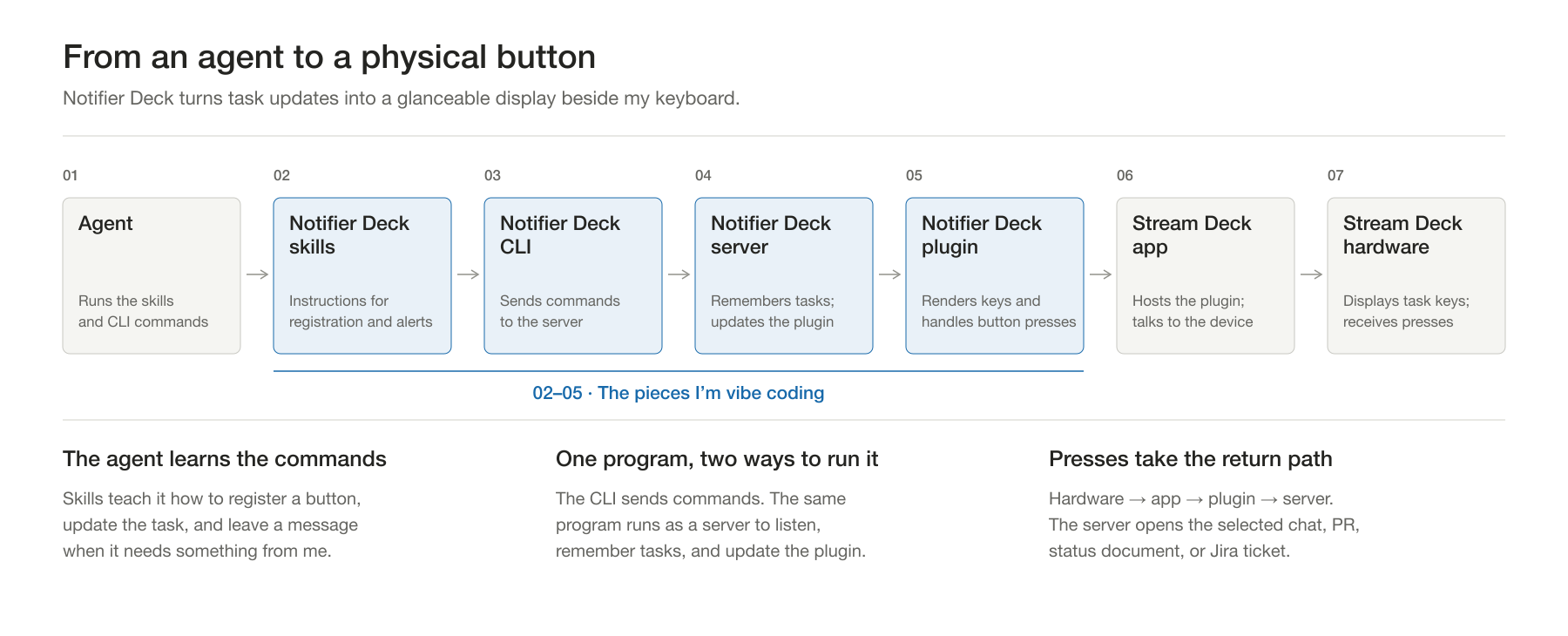Viewport: 1568px width, 636px height.
Task: Click step number "03" above the CLI card
Action: click(492, 175)
